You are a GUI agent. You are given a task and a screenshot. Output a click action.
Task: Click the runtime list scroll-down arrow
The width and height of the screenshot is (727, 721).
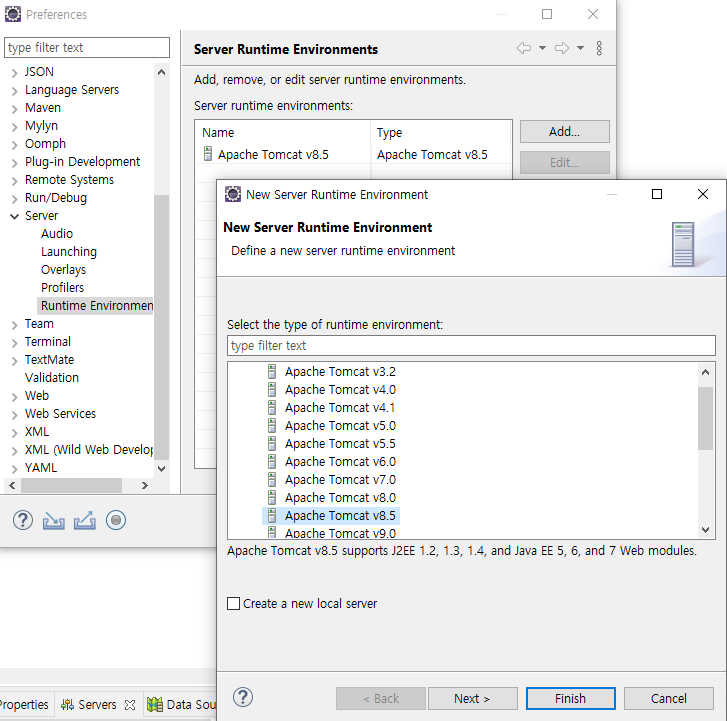click(705, 530)
